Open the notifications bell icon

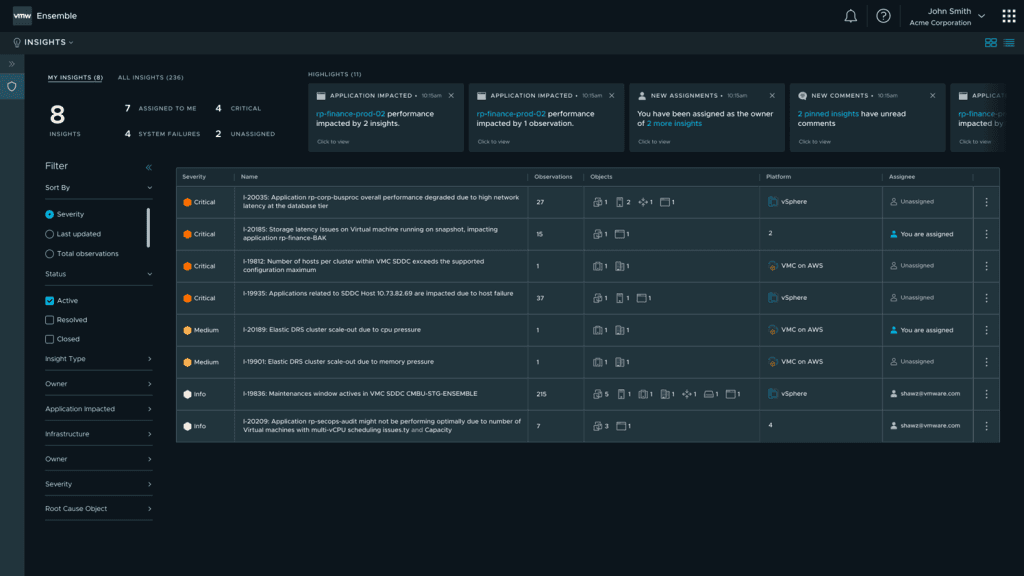point(851,16)
